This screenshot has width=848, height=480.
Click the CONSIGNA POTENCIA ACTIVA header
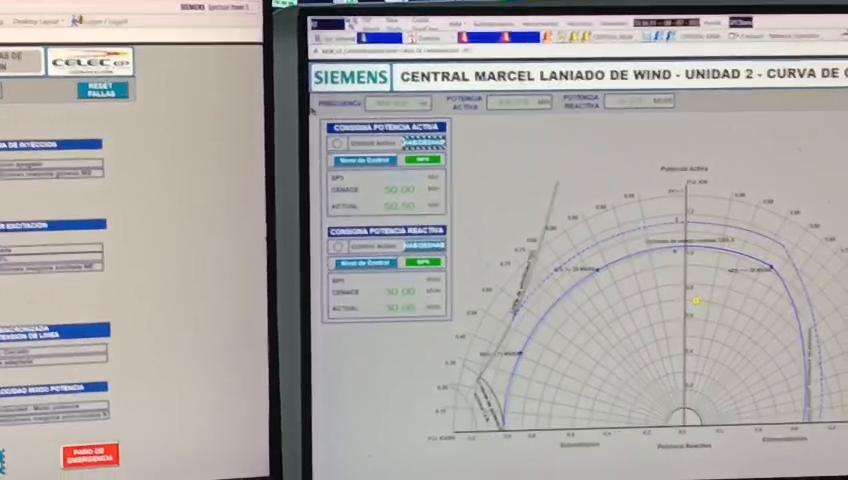[386, 128]
